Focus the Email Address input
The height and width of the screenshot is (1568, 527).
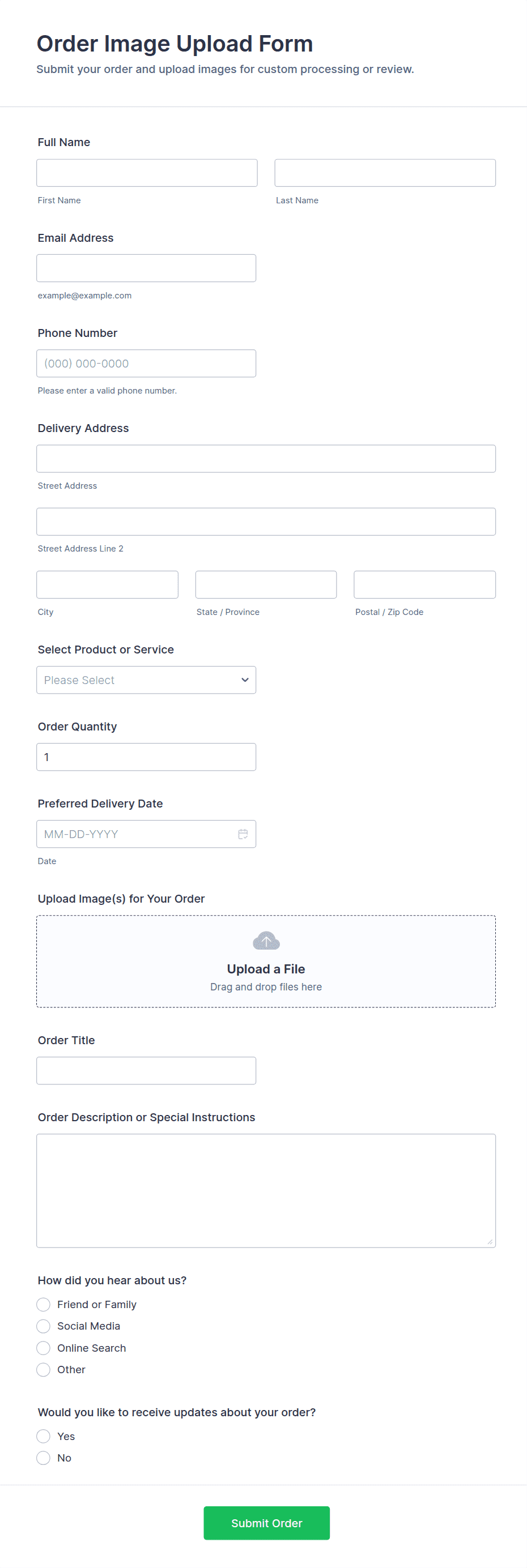click(146, 268)
